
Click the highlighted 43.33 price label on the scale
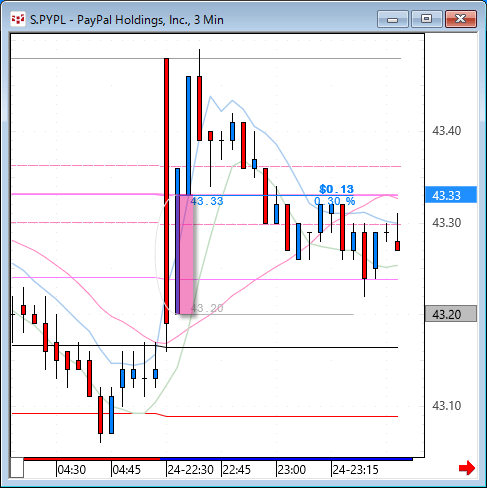point(451,195)
